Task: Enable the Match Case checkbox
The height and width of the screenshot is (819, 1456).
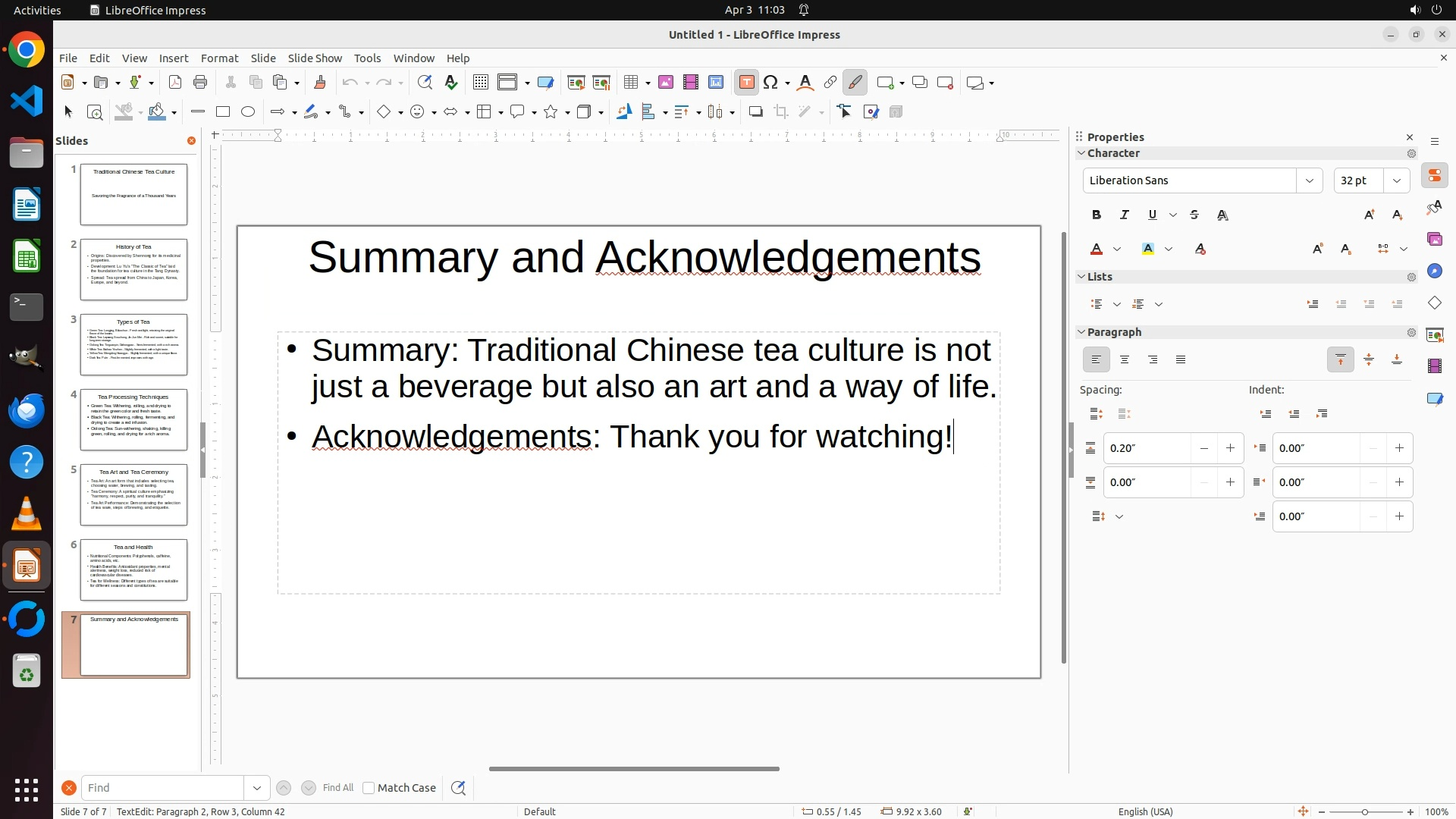Action: click(x=369, y=788)
